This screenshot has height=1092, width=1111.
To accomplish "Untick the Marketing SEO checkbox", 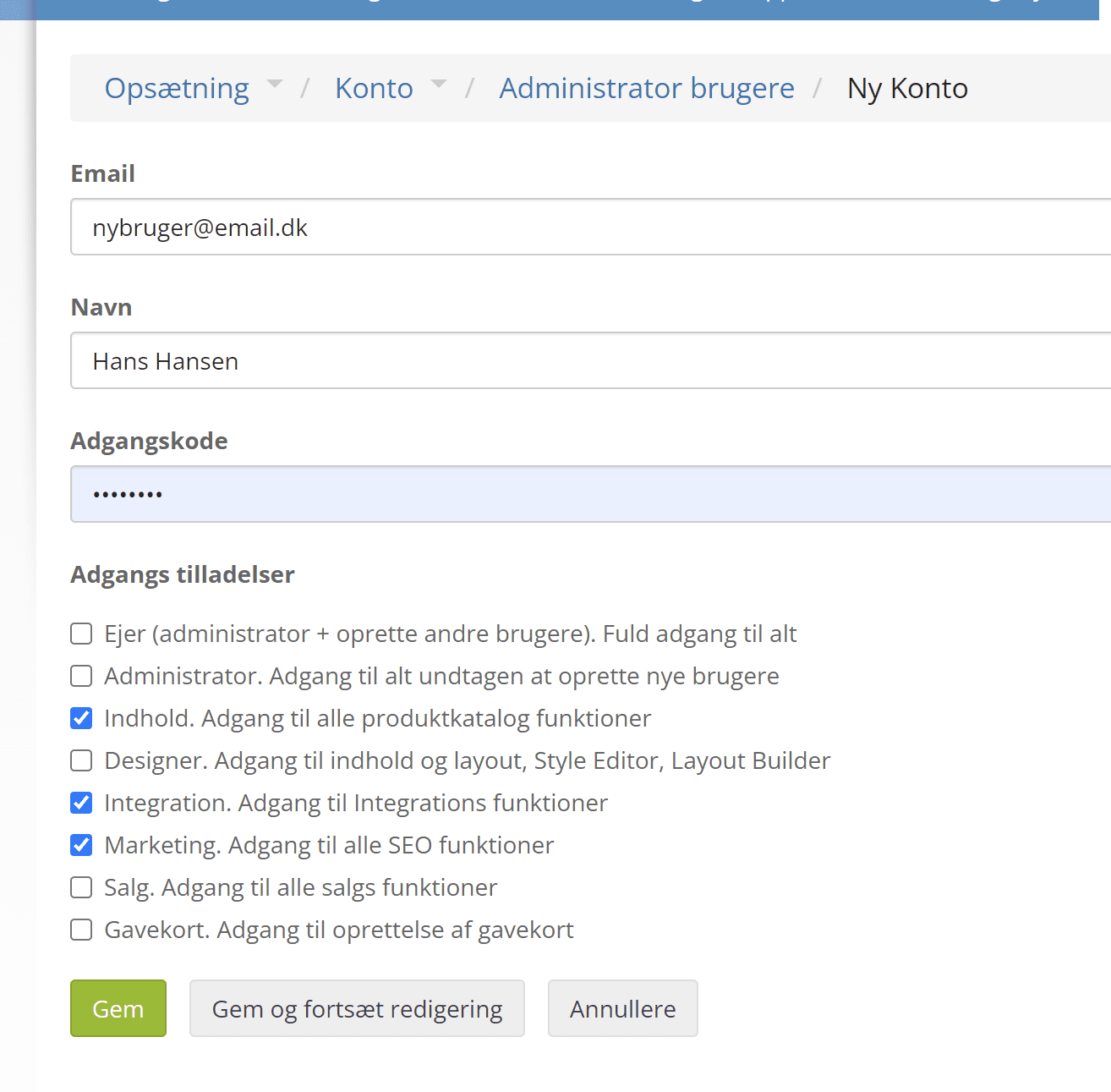I will [81, 845].
